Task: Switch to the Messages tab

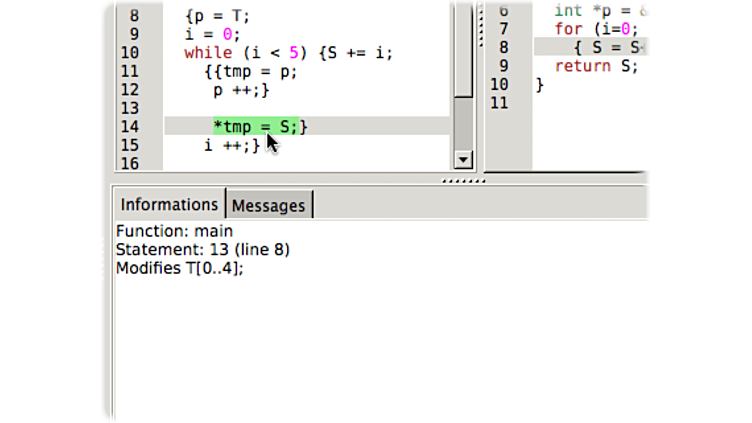Action: pos(268,205)
